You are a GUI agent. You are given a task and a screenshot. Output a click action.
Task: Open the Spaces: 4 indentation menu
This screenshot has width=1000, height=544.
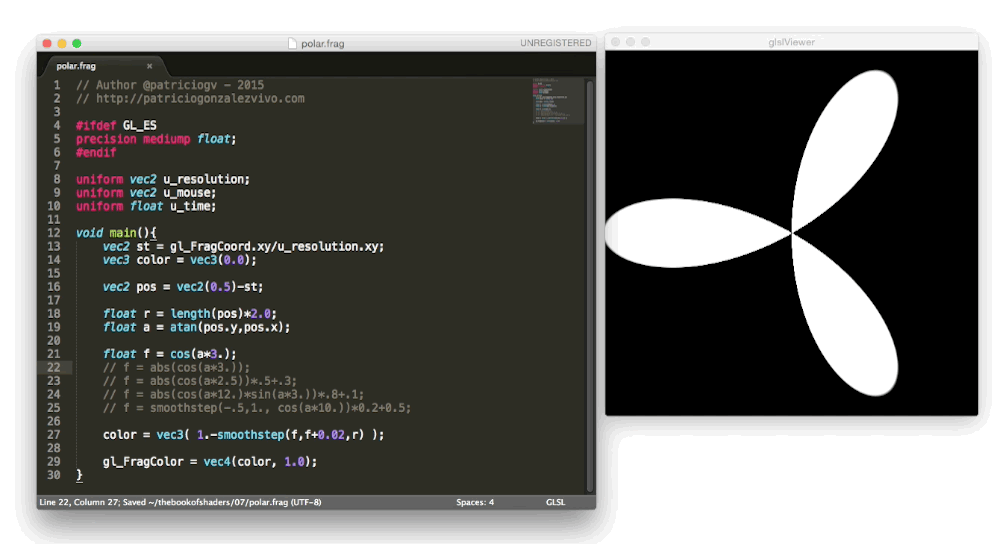[x=475, y=501]
